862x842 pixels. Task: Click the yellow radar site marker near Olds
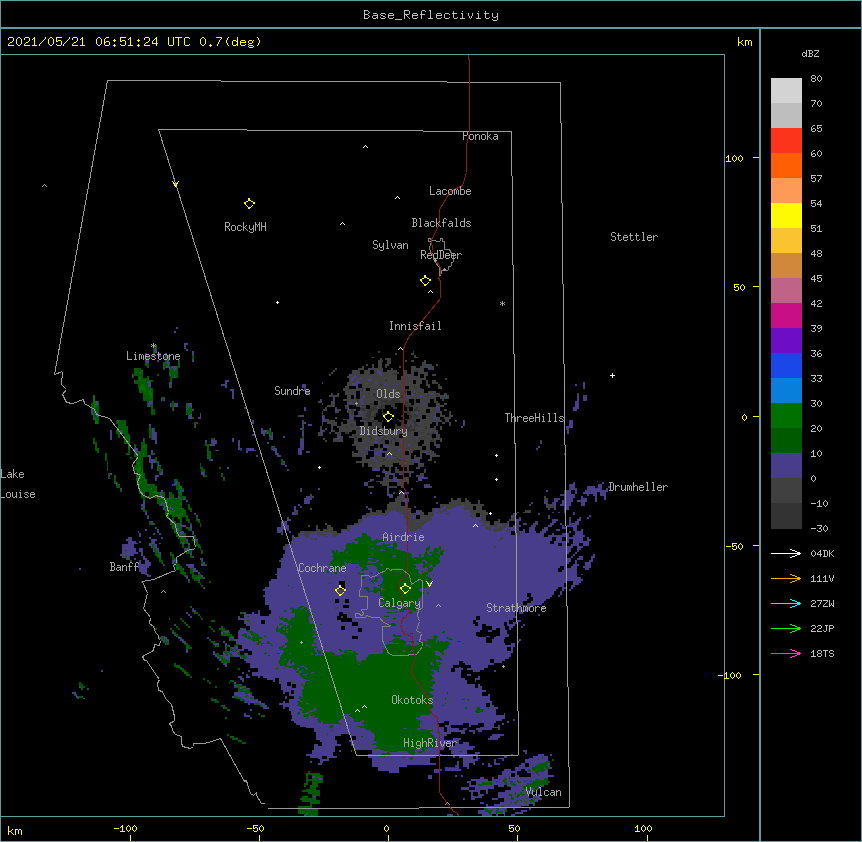click(388, 416)
